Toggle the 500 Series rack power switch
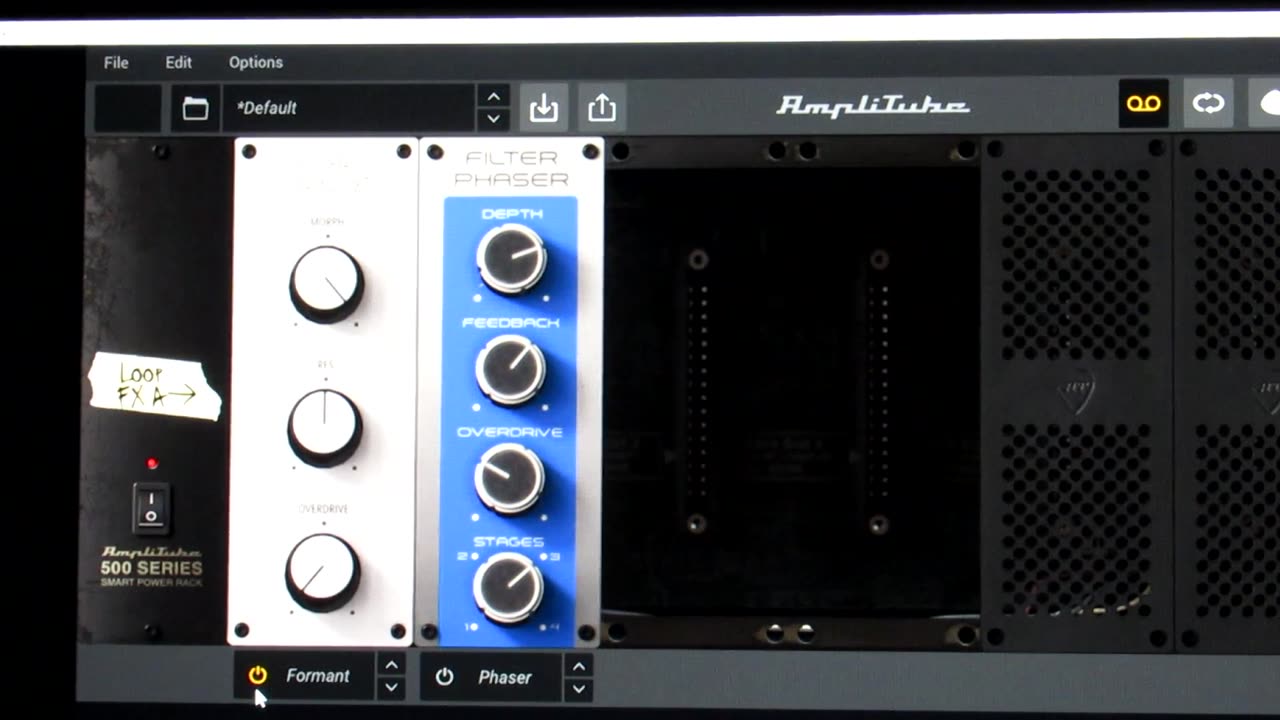The height and width of the screenshot is (720, 1280). (151, 508)
